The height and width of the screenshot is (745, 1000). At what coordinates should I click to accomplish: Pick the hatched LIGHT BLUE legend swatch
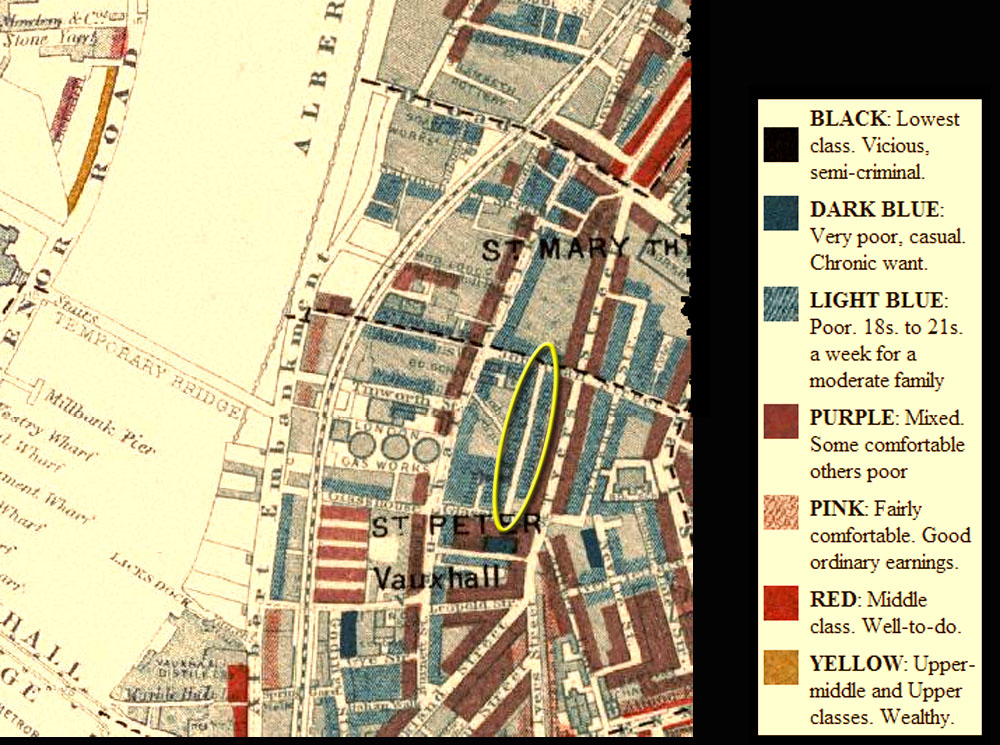[x=781, y=304]
